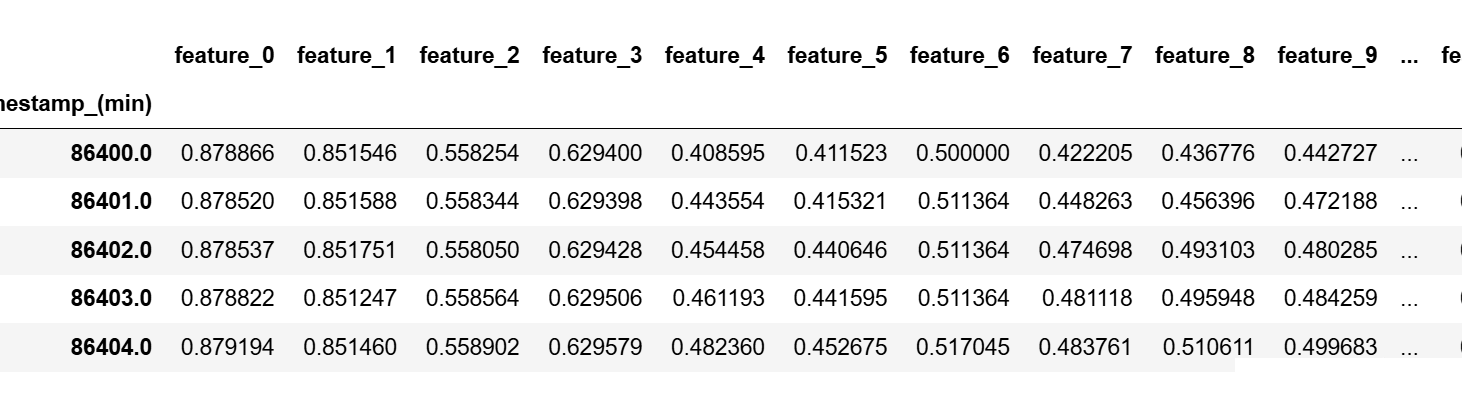Click the cell value 0.878866

point(228,153)
